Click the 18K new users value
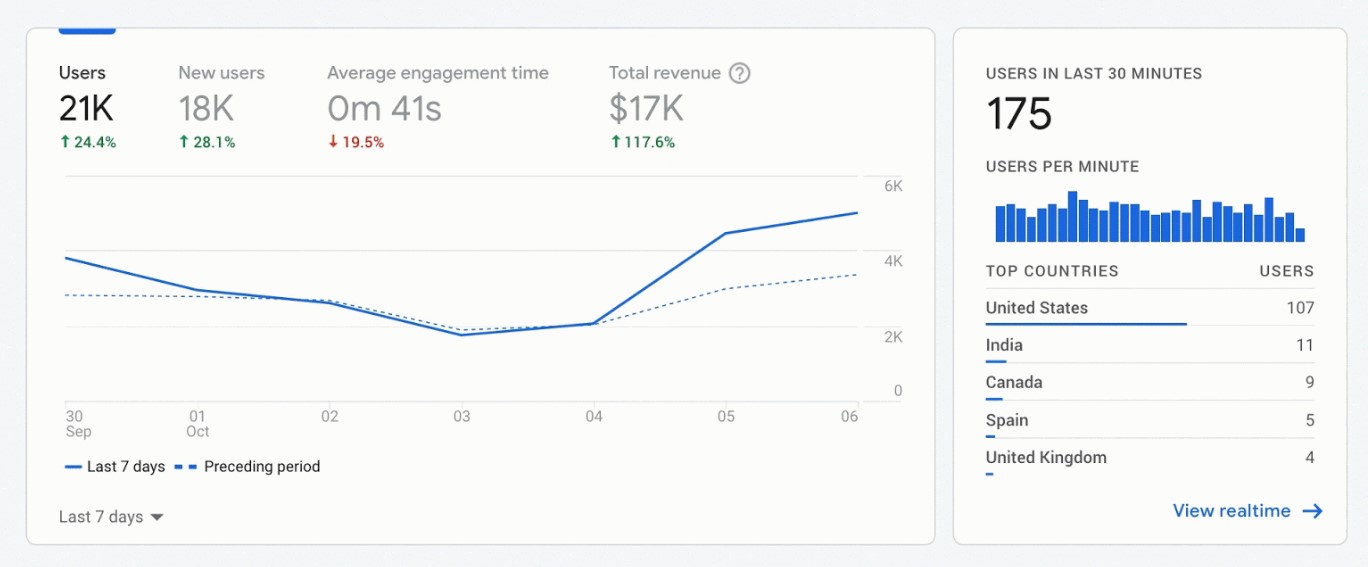The height and width of the screenshot is (567, 1368). (x=206, y=108)
